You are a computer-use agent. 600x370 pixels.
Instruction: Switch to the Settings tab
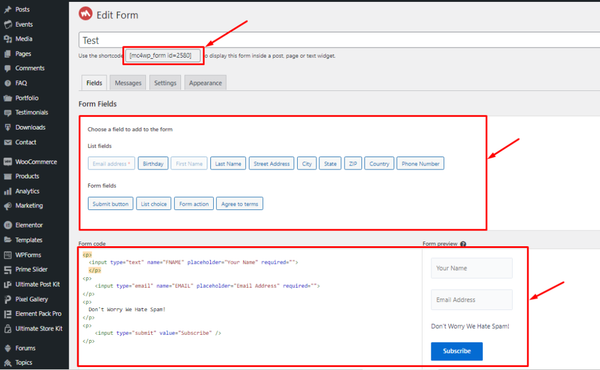[165, 83]
